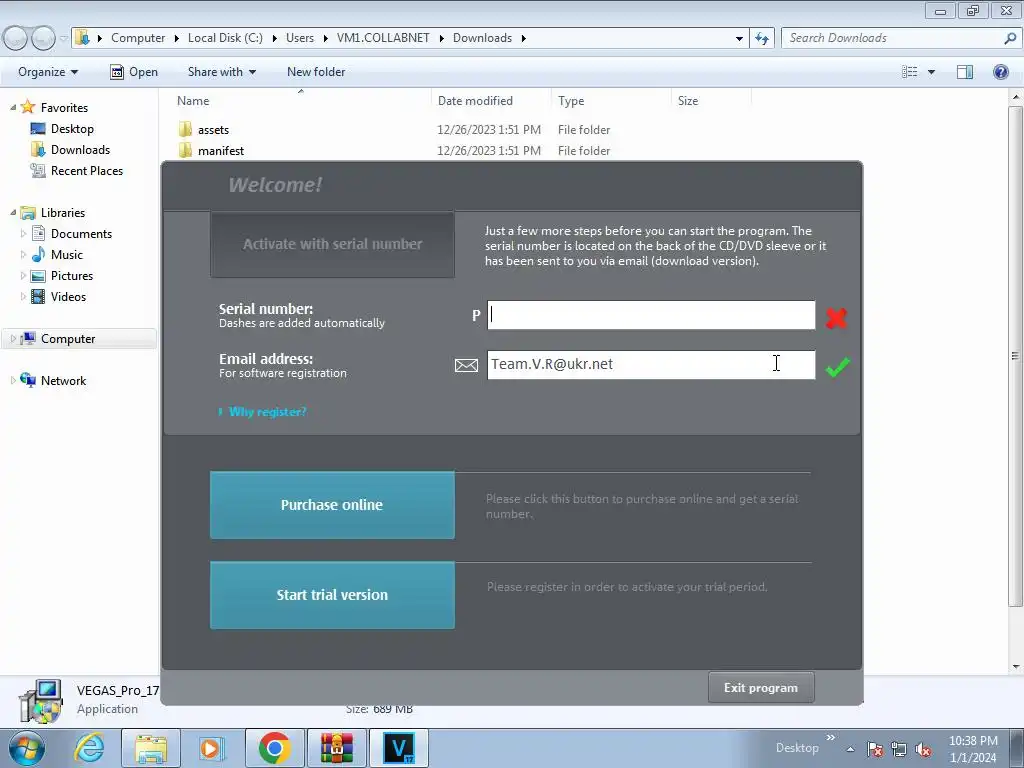Click the Start orb on the taskbar
Screen dimensions: 1024x768
click(27, 748)
